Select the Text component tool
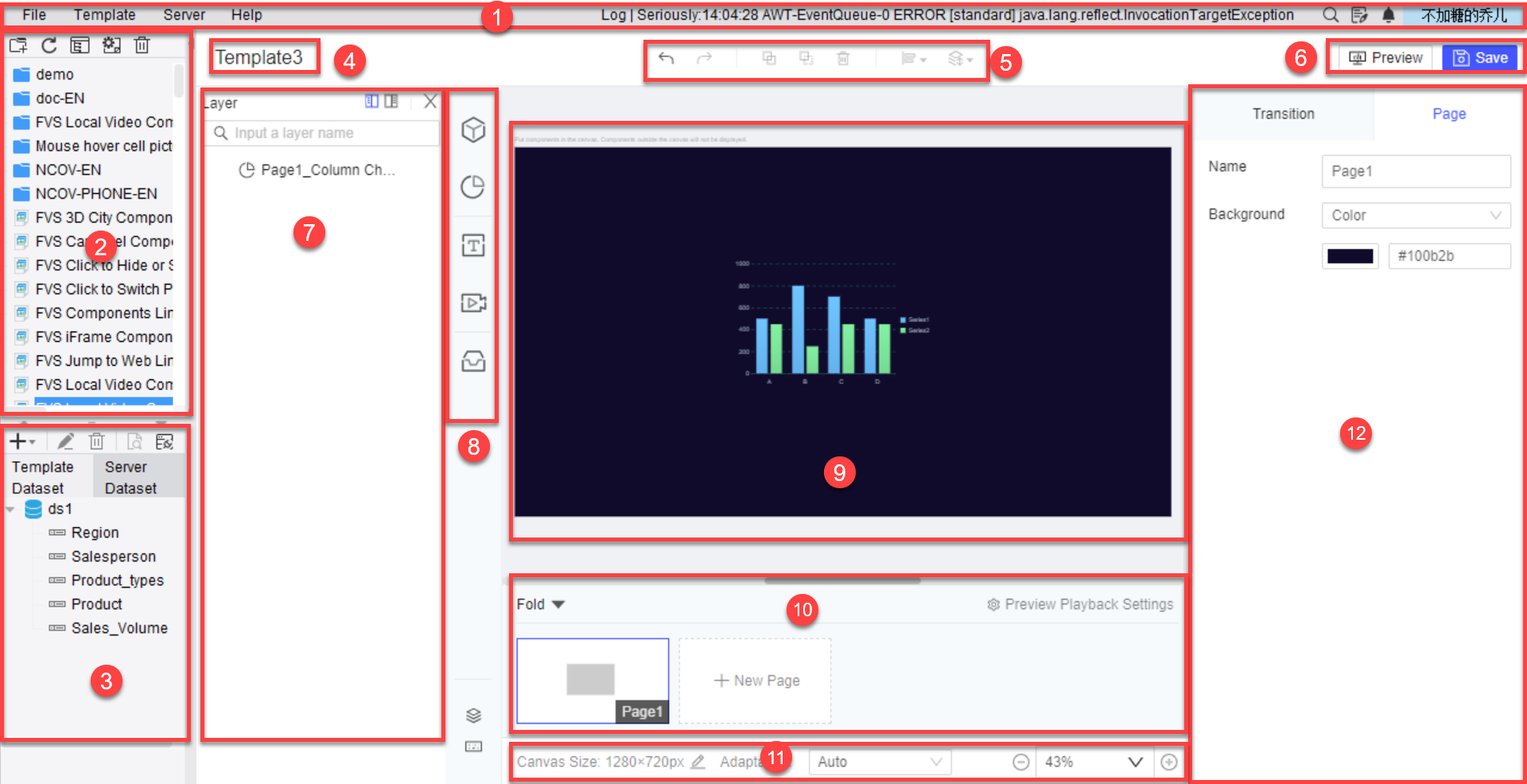The width and height of the screenshot is (1527, 784). click(x=473, y=245)
